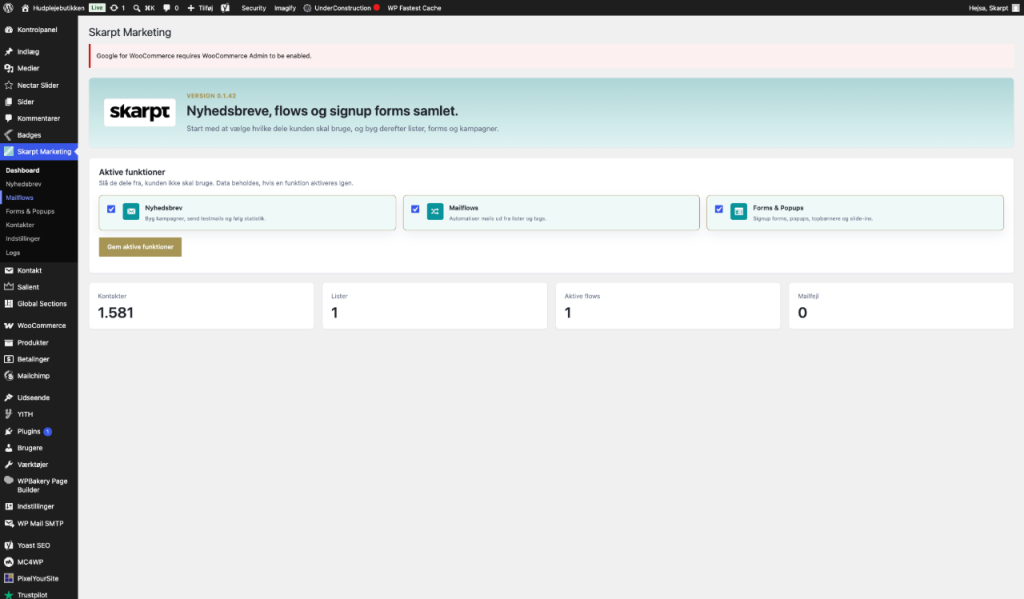Open MC4WP in sidebar
Viewport: 1024px width, 599px height.
coord(39,562)
